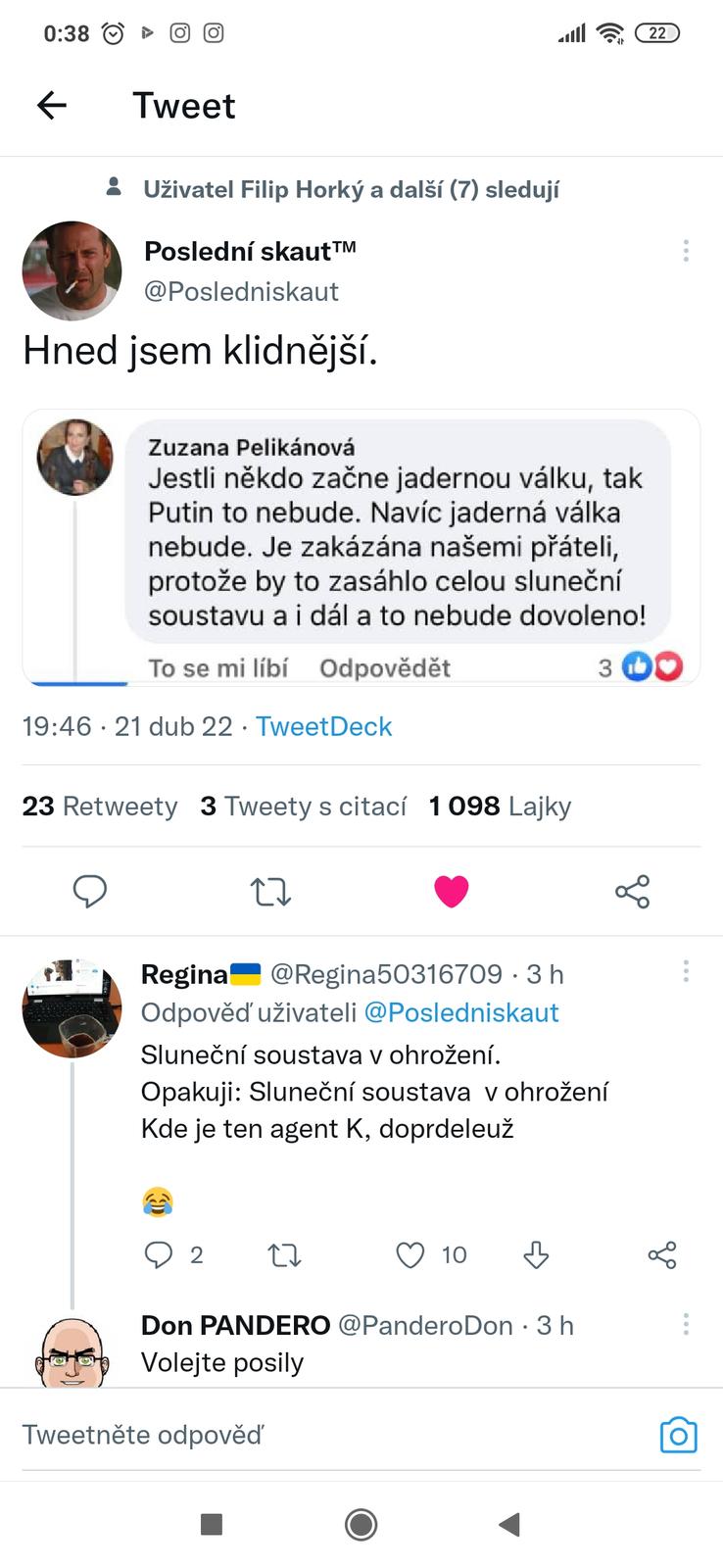Screen dimensions: 723x1568
Task: Open the three-dot menu on the main tweet
Action: tap(686, 251)
